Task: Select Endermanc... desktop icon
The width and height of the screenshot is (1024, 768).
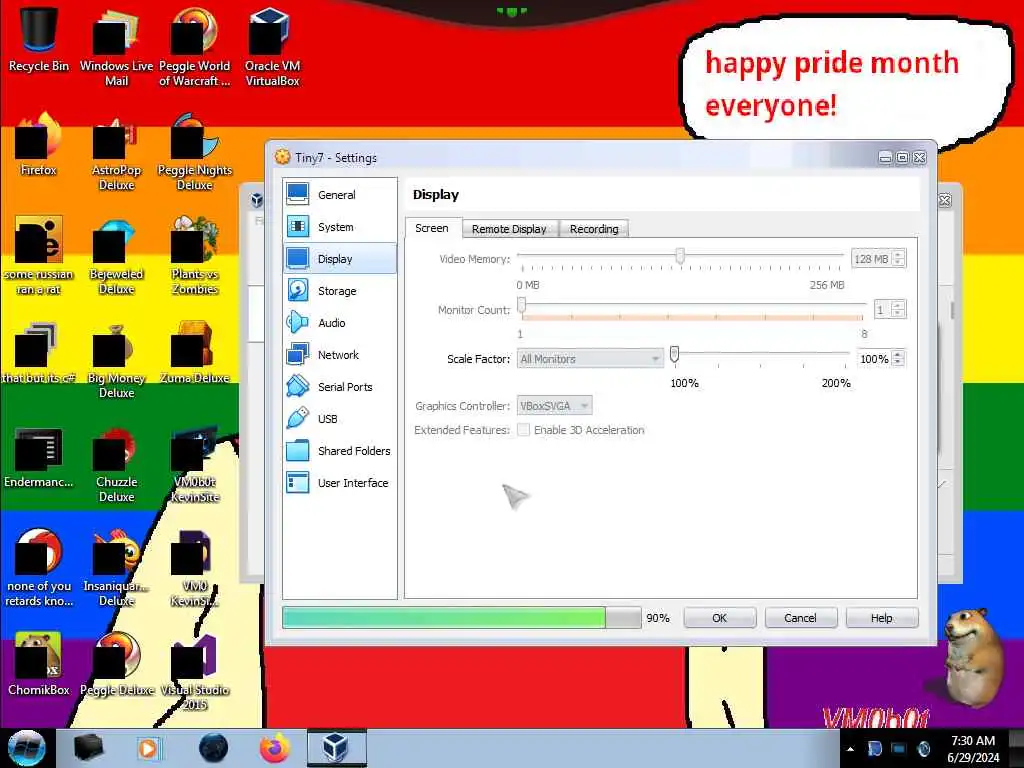Action: pos(39,457)
